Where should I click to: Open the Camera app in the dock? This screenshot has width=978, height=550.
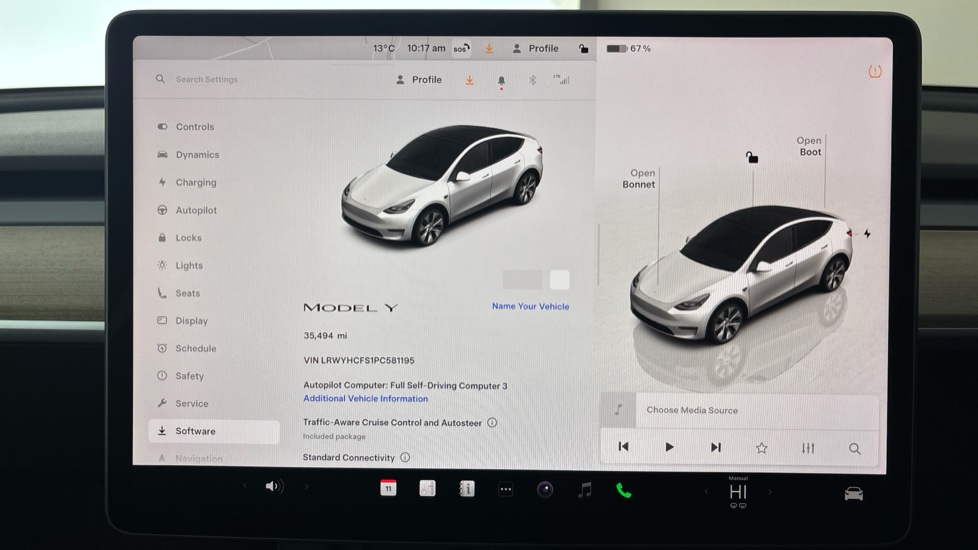tap(545, 490)
